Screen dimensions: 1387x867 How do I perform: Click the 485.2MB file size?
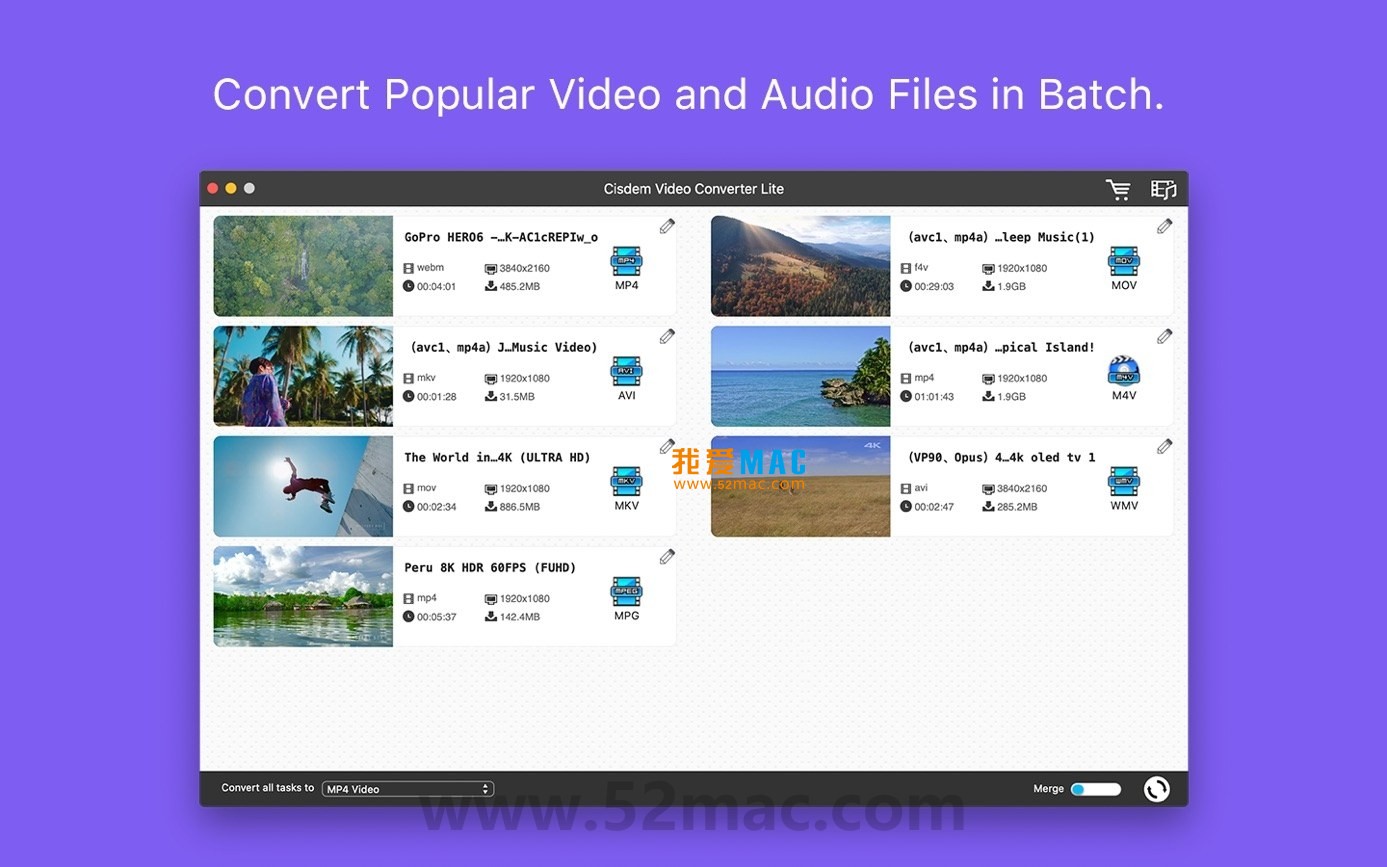click(x=519, y=286)
